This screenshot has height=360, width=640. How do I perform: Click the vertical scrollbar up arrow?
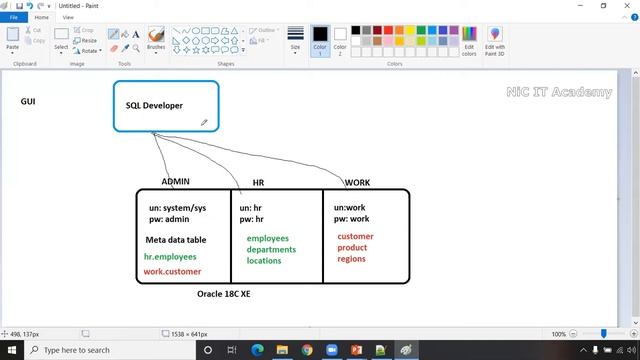pos(636,73)
